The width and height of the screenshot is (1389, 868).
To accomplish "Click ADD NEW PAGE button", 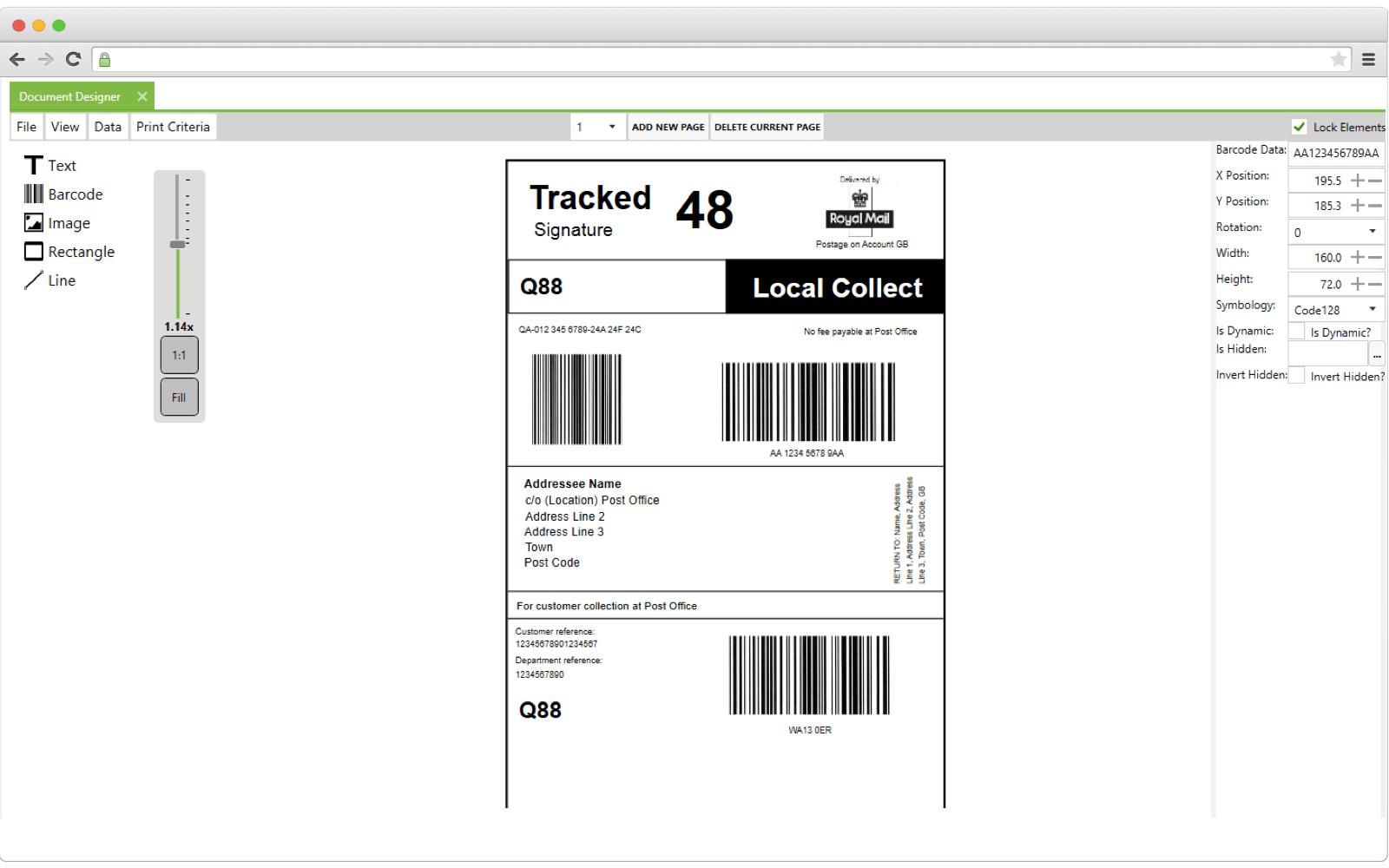I will click(668, 127).
